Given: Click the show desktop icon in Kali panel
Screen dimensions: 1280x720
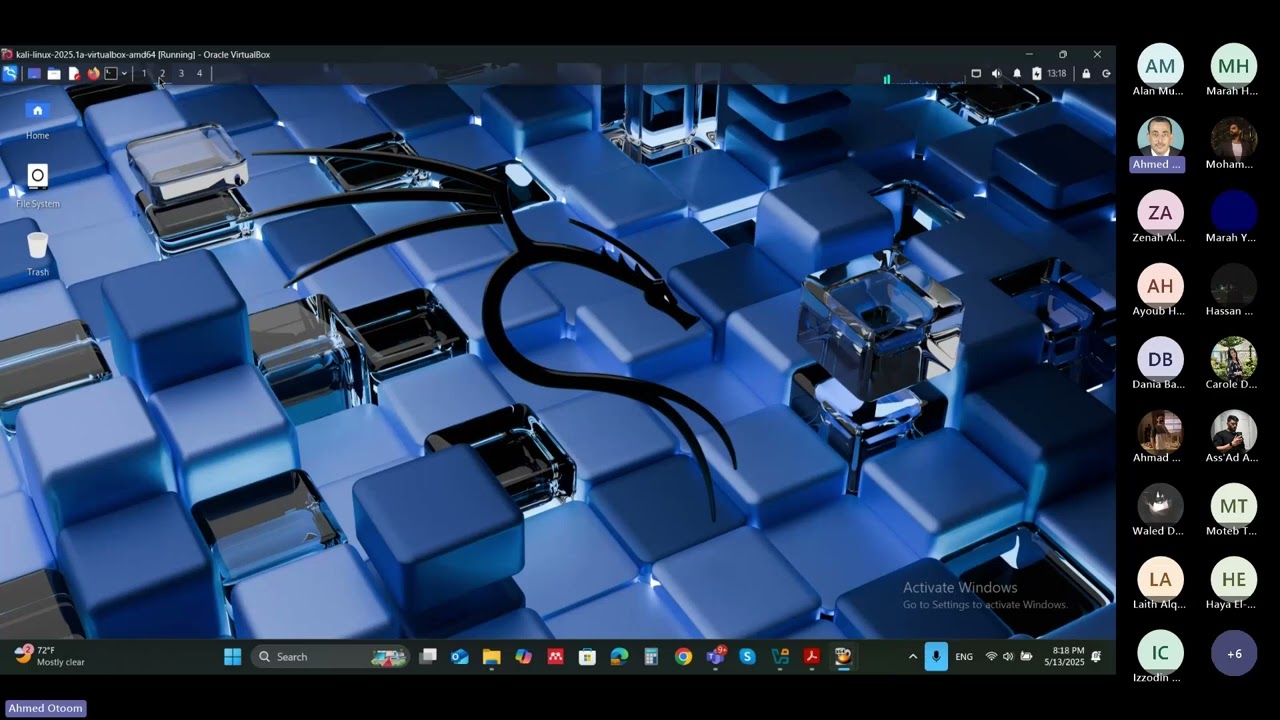Looking at the screenshot, I should tap(34, 73).
